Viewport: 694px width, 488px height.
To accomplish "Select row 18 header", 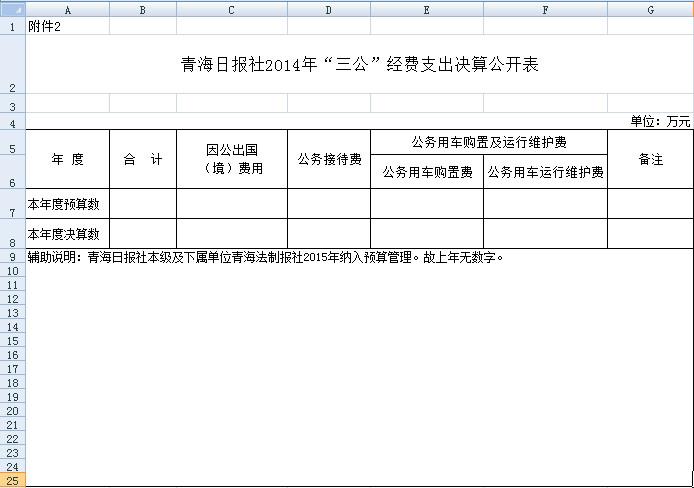I will pos(13,383).
